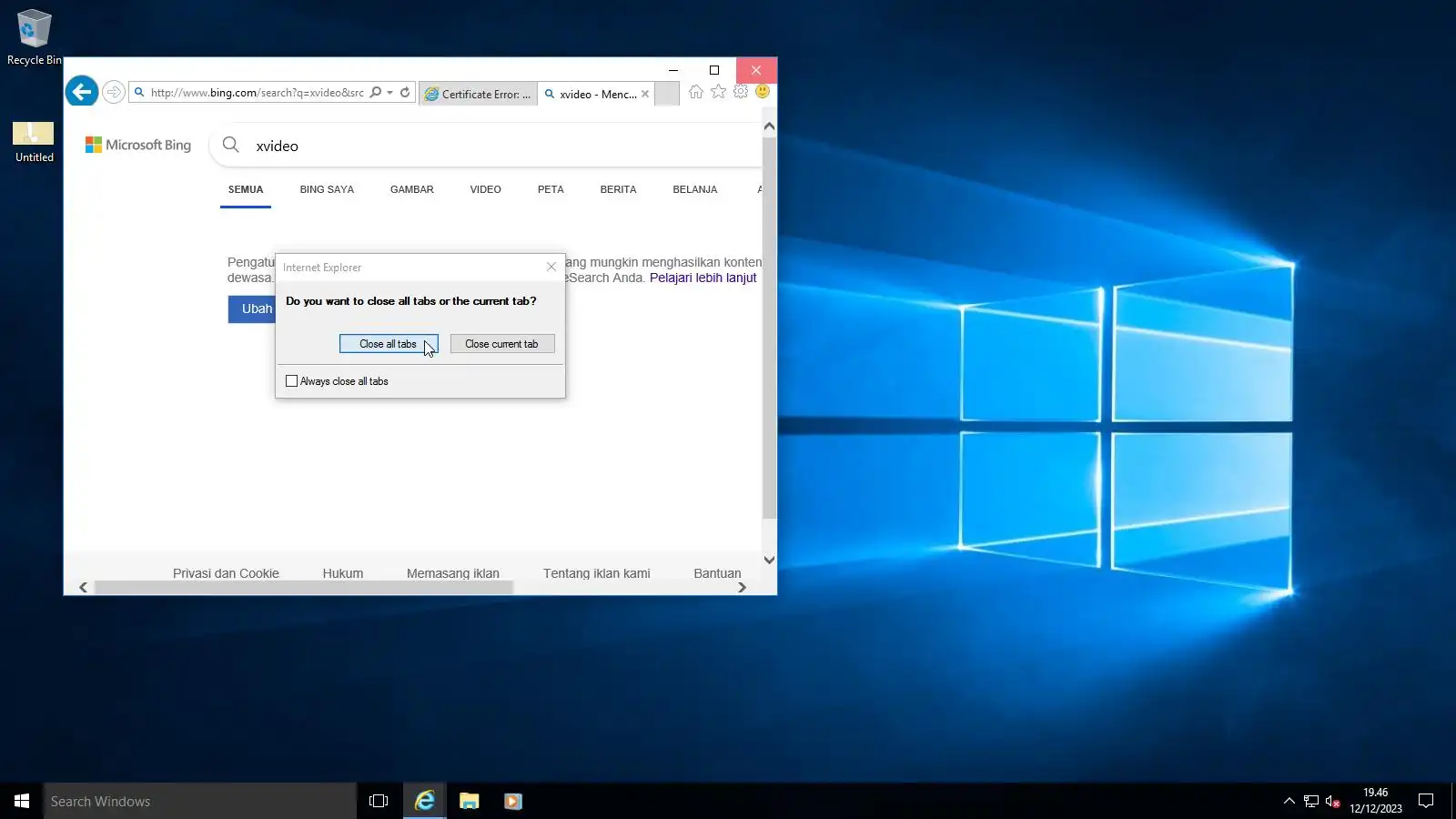
Task: Click the browser forward arrow button
Action: tap(113, 92)
